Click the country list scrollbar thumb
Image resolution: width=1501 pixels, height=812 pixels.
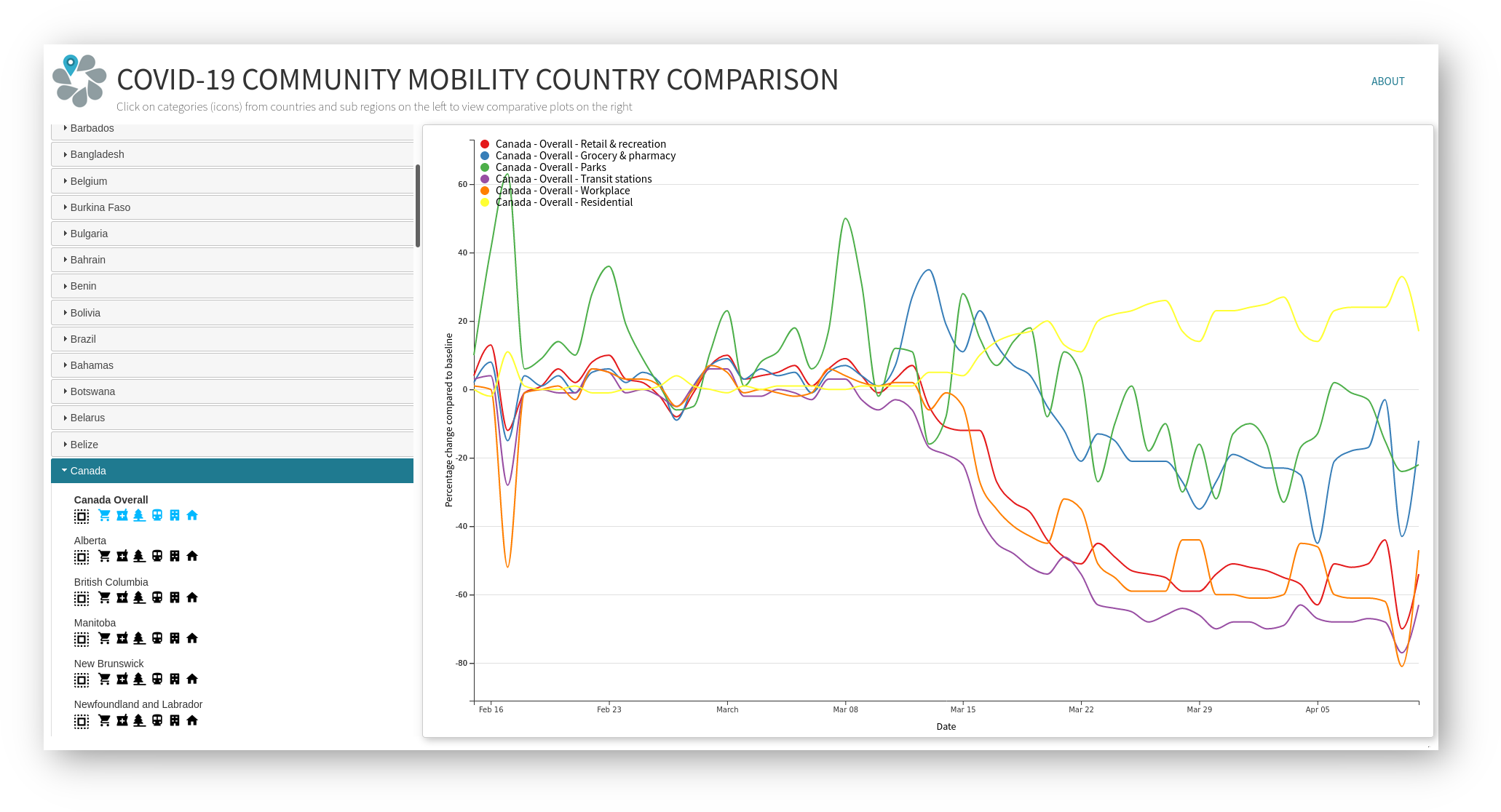[418, 206]
